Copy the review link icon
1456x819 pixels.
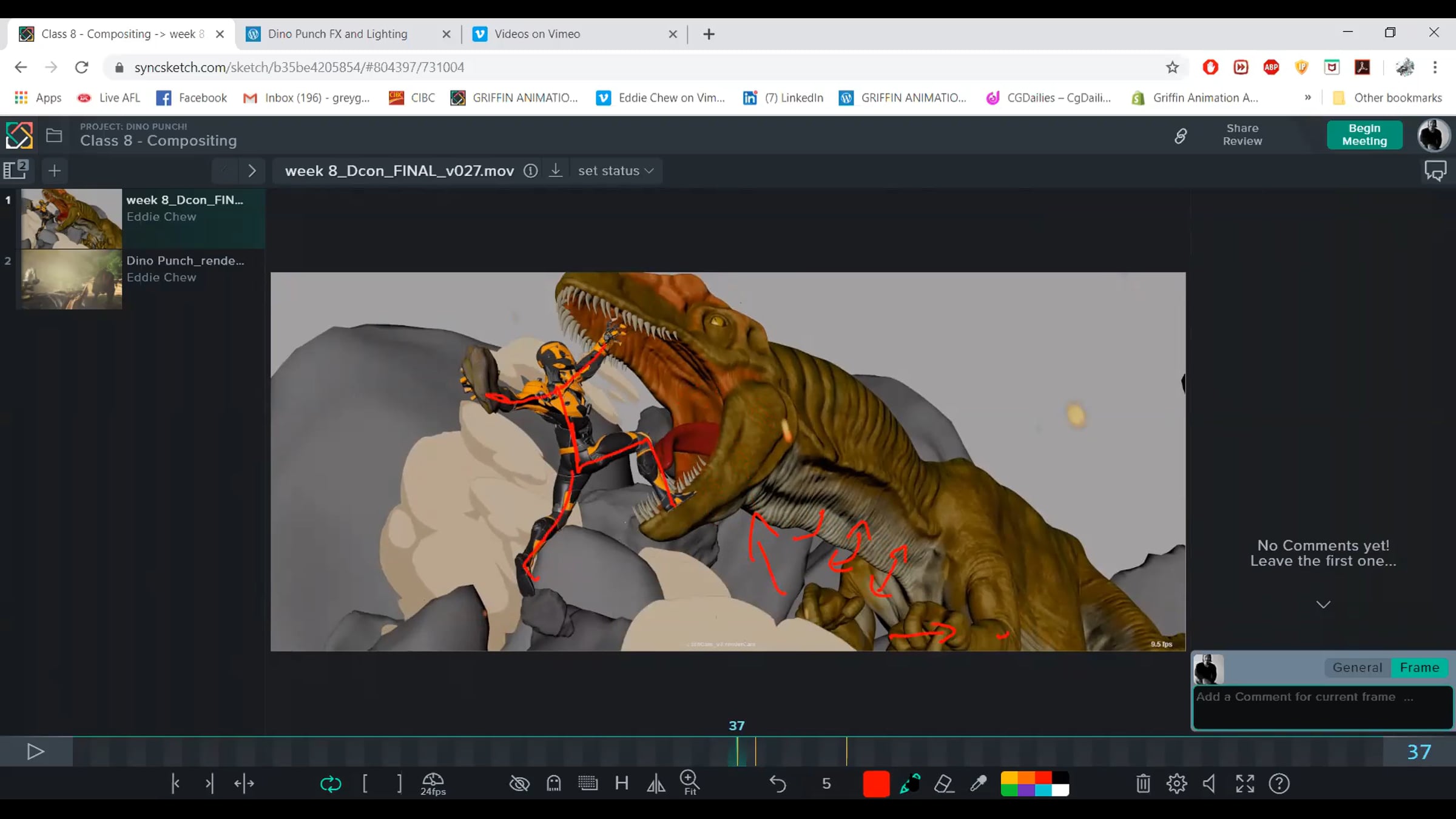coord(1181,135)
